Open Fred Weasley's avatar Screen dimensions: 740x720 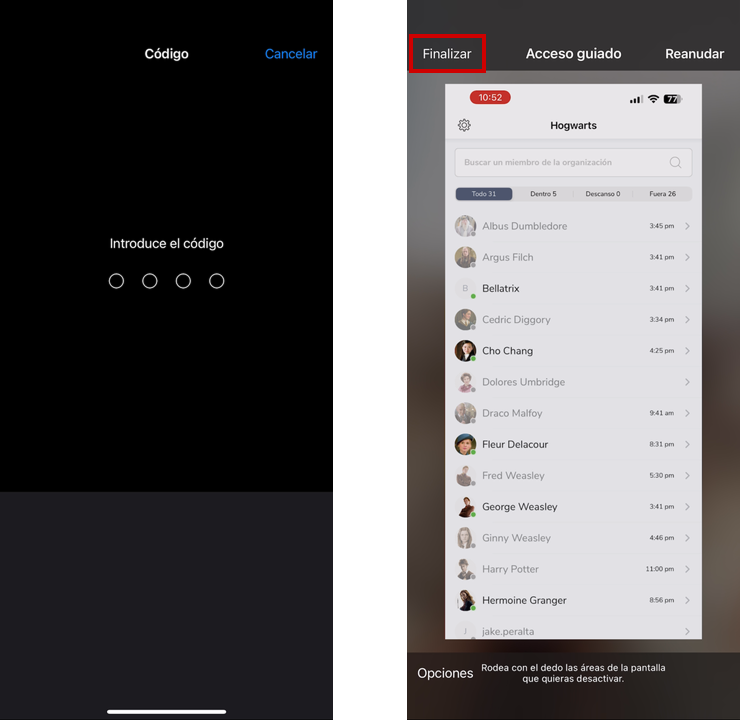[465, 475]
